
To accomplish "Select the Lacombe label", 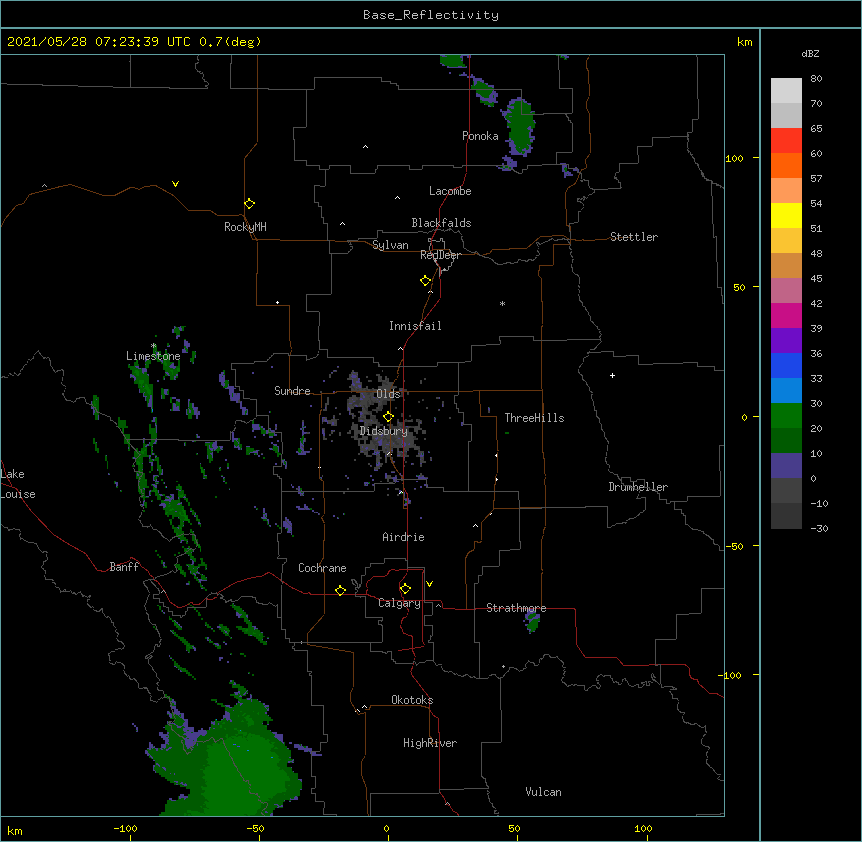I will [x=450, y=191].
